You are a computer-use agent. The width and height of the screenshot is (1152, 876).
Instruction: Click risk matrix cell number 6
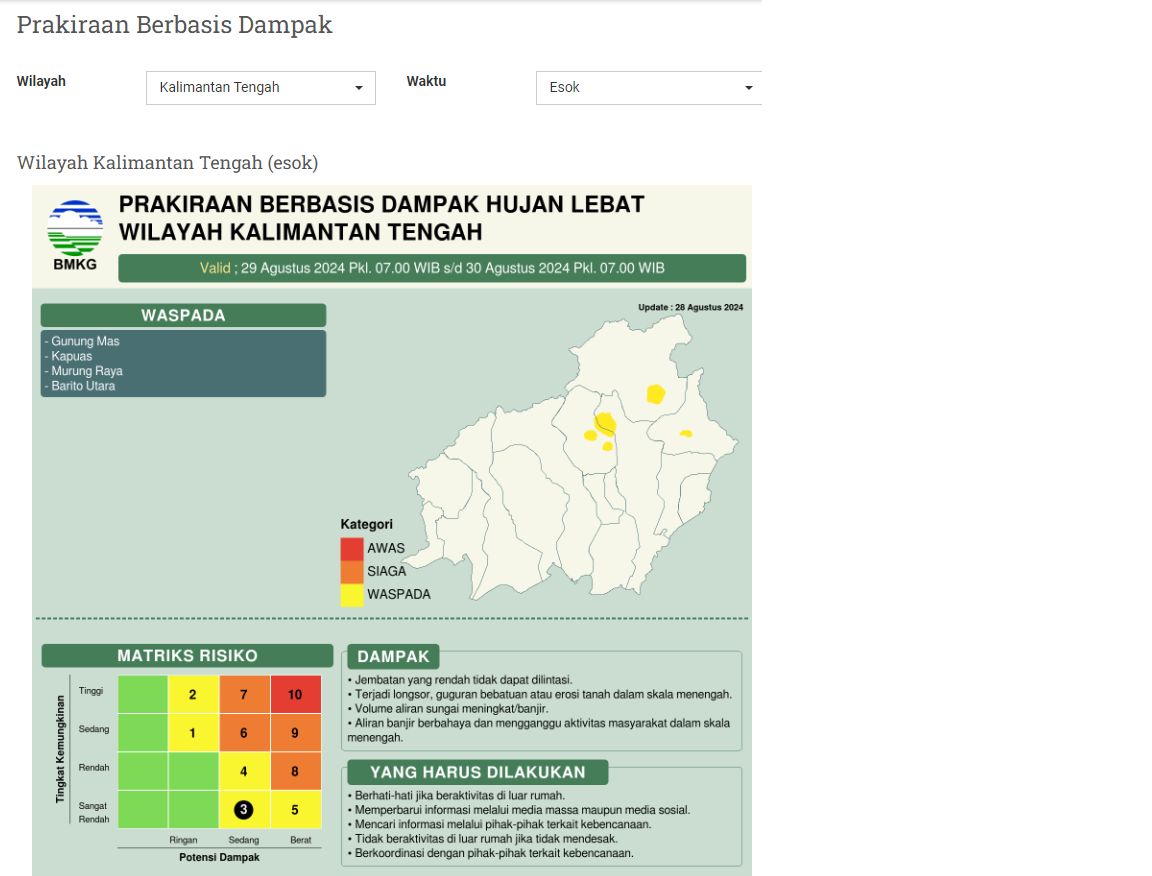(244, 733)
